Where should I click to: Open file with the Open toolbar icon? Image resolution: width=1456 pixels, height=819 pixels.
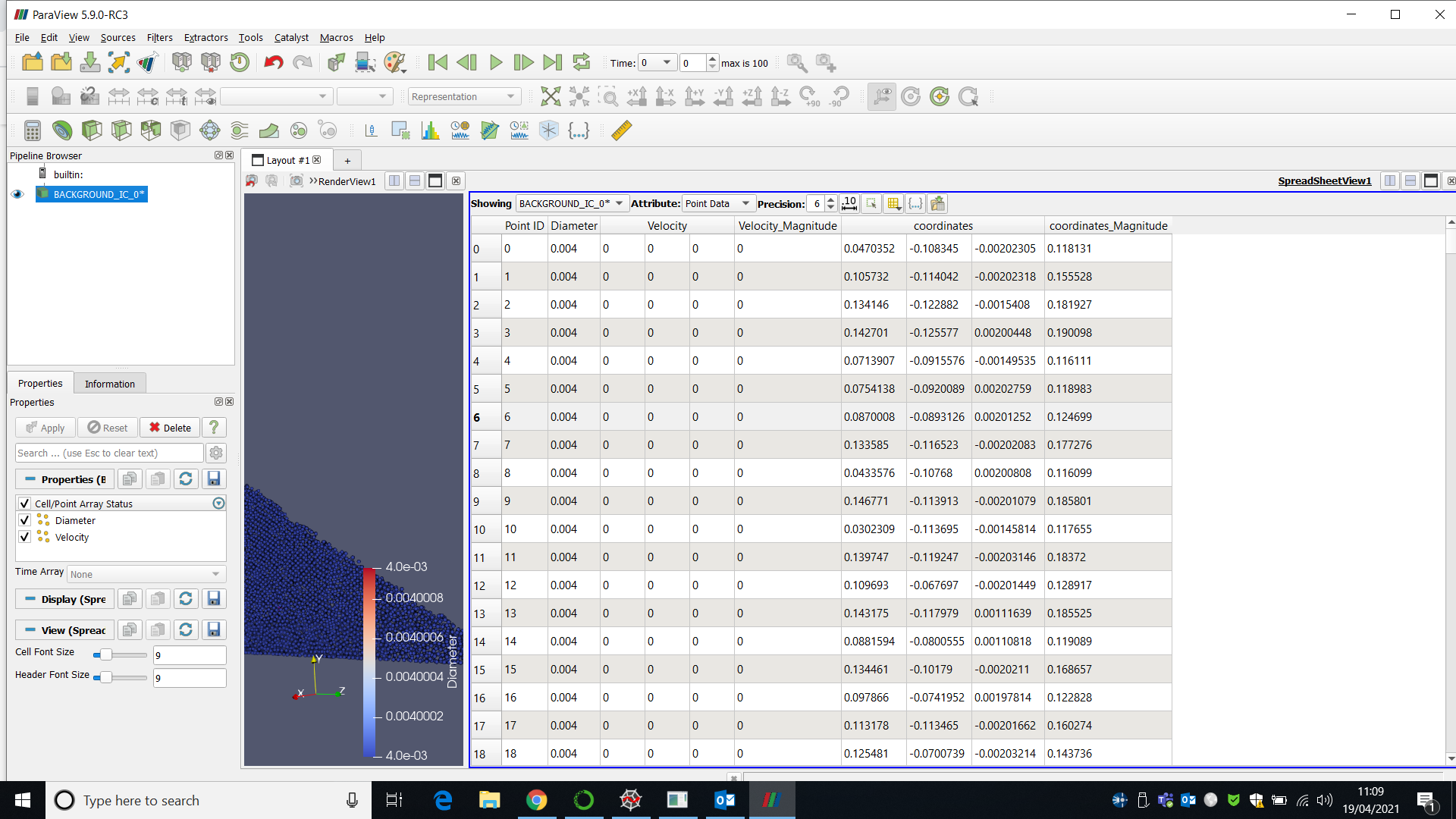coord(32,62)
